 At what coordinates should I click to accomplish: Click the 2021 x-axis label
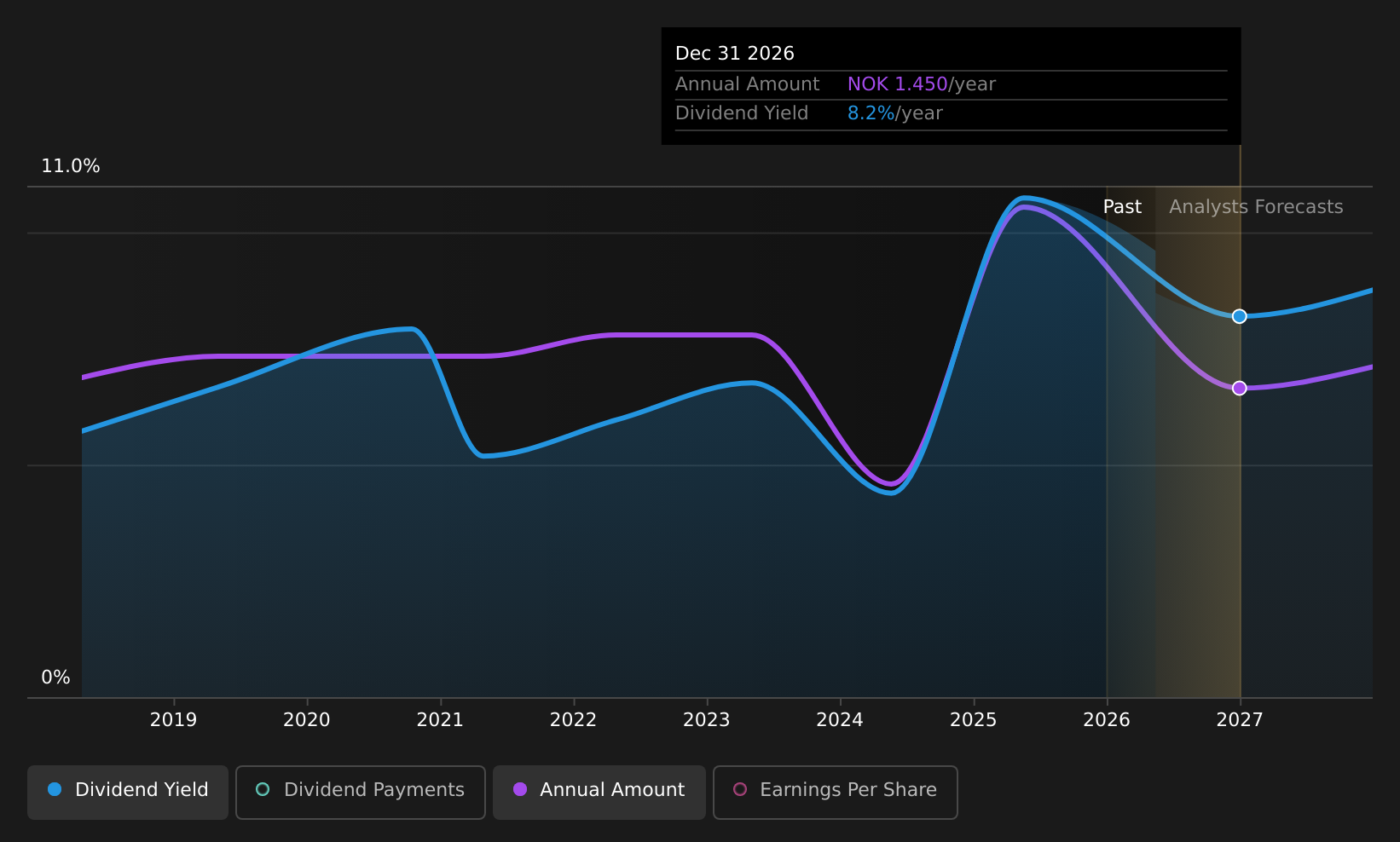pyautogui.click(x=440, y=720)
